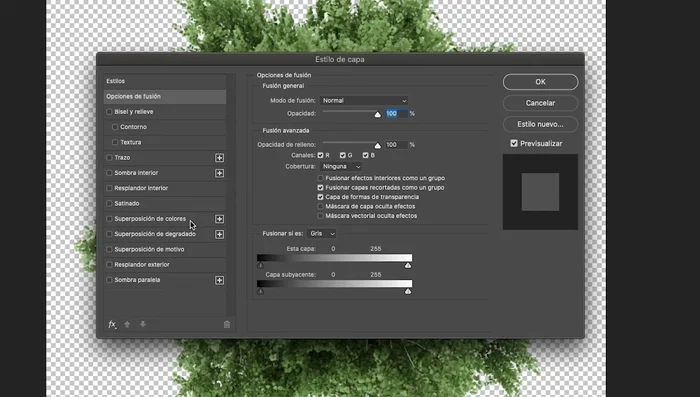The height and width of the screenshot is (397, 700).
Task: Enable the Superposición de motivo checkbox
Action: [x=109, y=249]
